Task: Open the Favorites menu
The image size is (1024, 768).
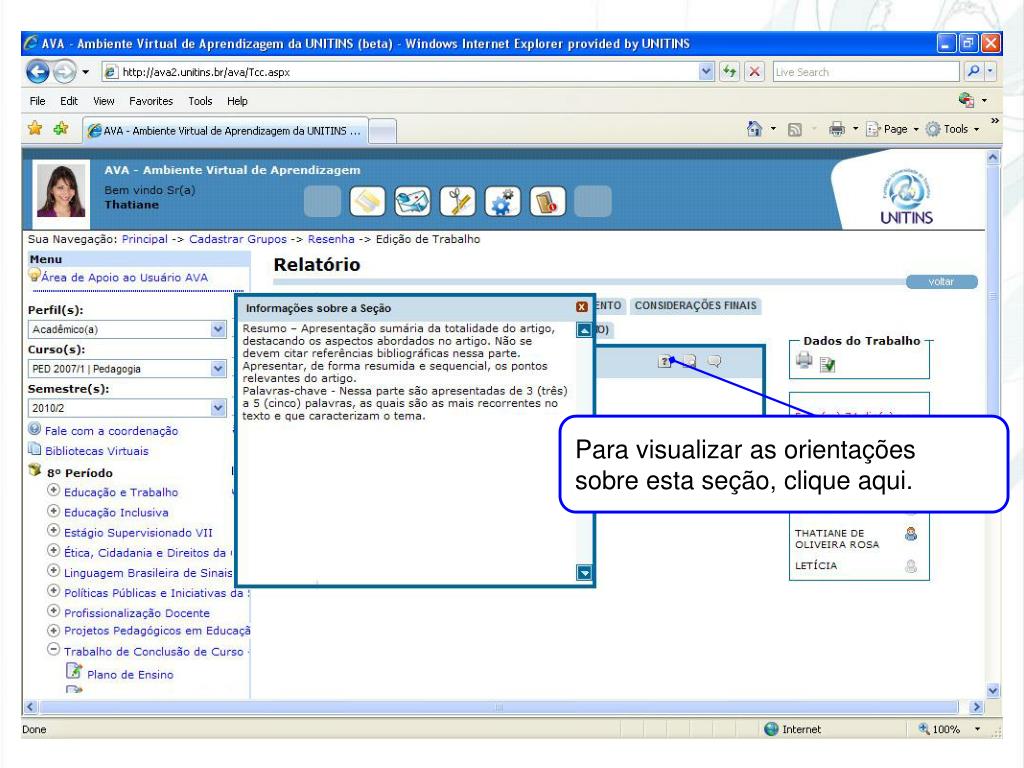Action: [x=151, y=101]
